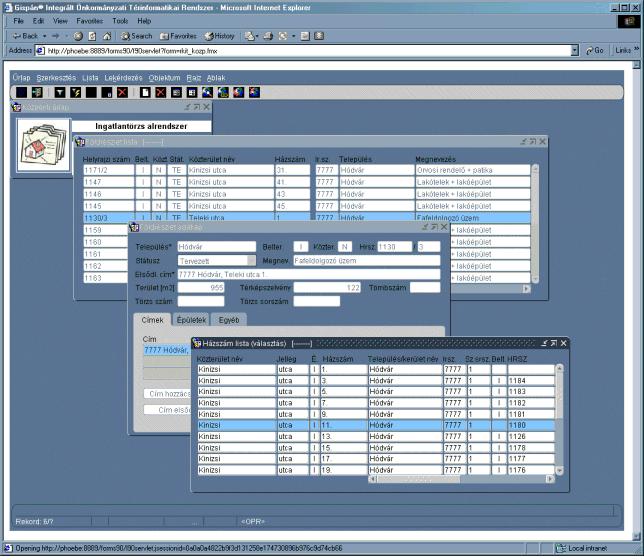644x556 pixels.
Task: Switch to the Épületek tab
Action: pos(192,320)
